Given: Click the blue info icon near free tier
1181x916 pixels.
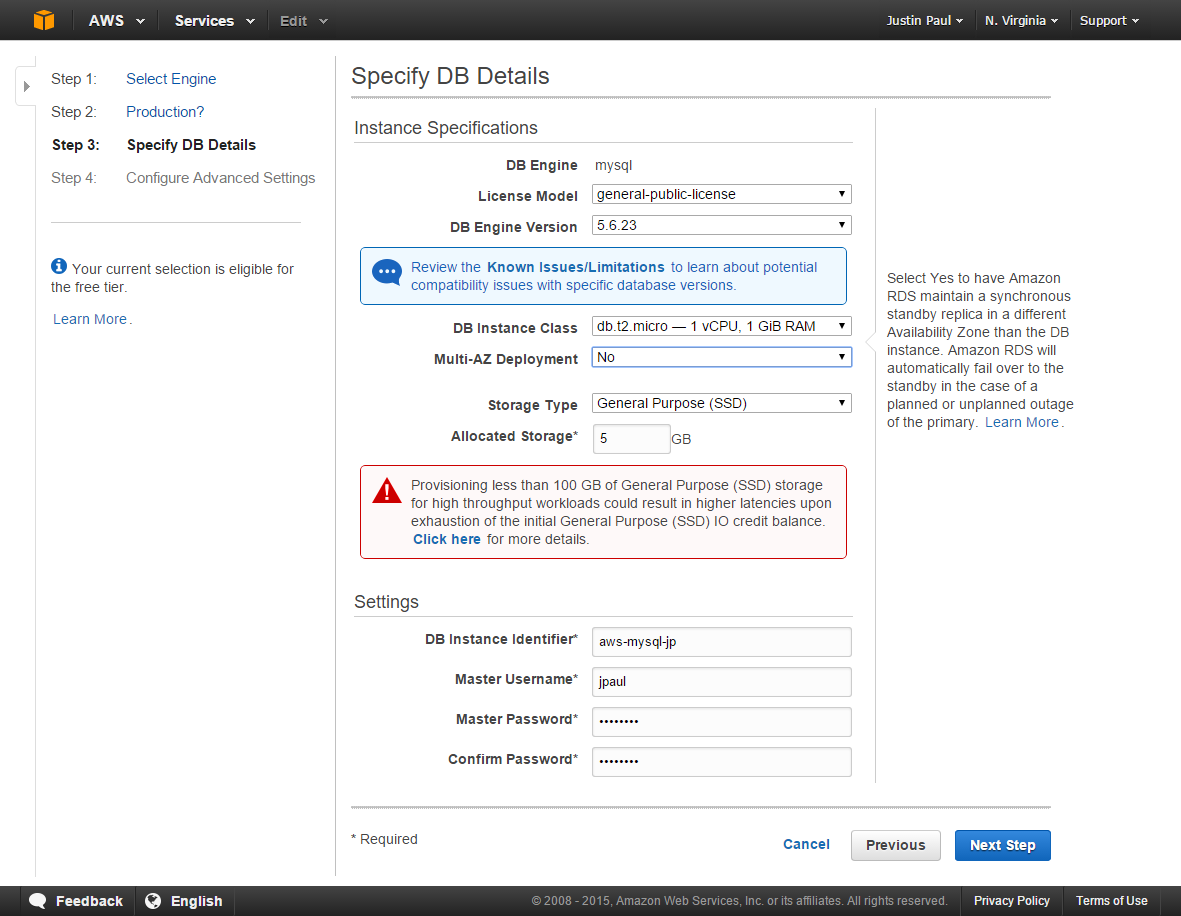Looking at the screenshot, I should (59, 266).
